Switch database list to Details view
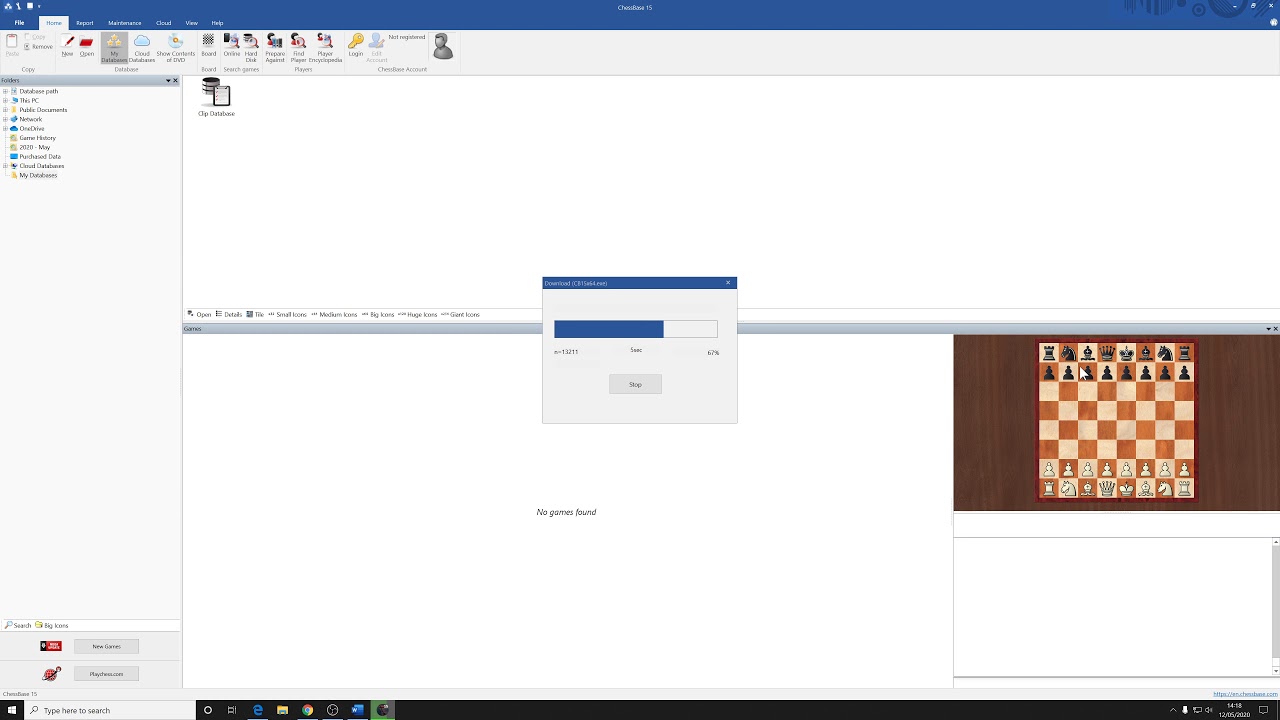 pos(229,314)
